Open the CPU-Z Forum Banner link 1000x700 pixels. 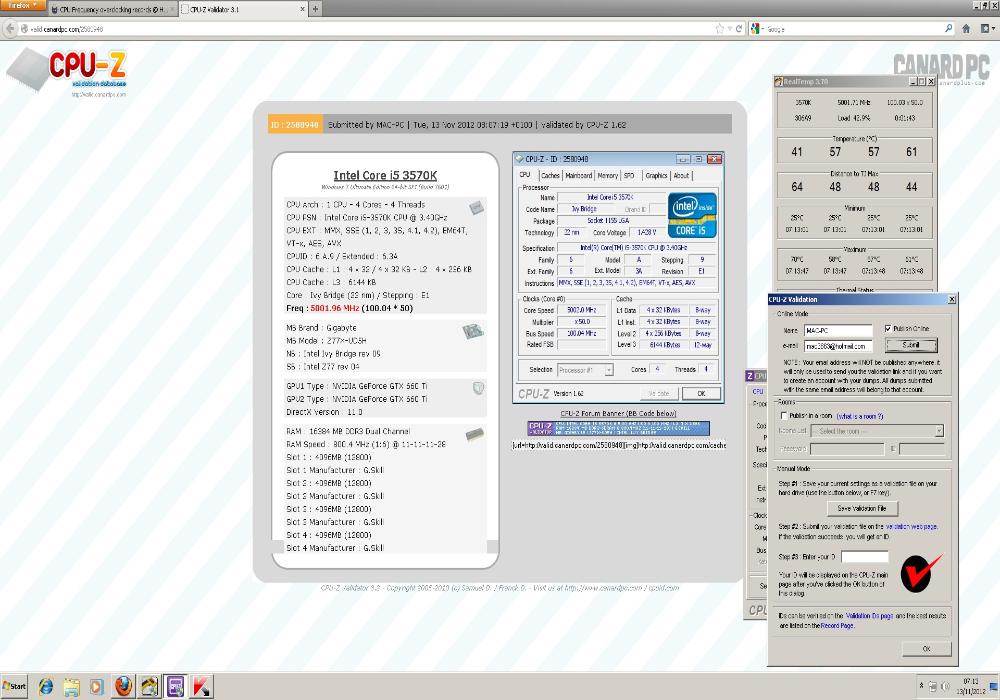[x=618, y=413]
